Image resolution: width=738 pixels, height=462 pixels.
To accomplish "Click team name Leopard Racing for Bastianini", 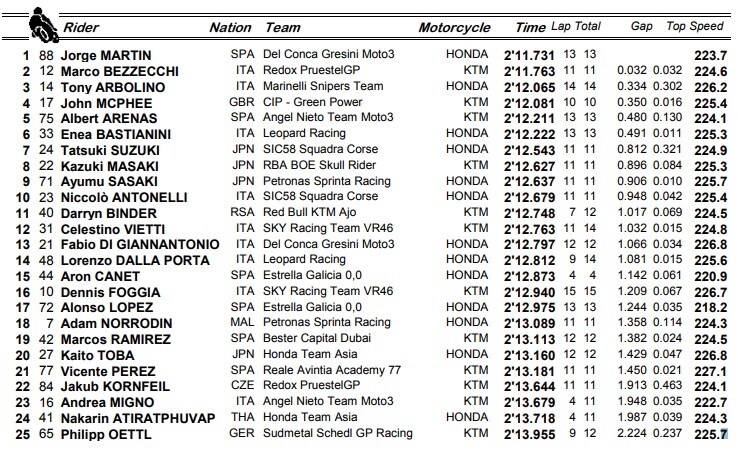I will [x=304, y=133].
